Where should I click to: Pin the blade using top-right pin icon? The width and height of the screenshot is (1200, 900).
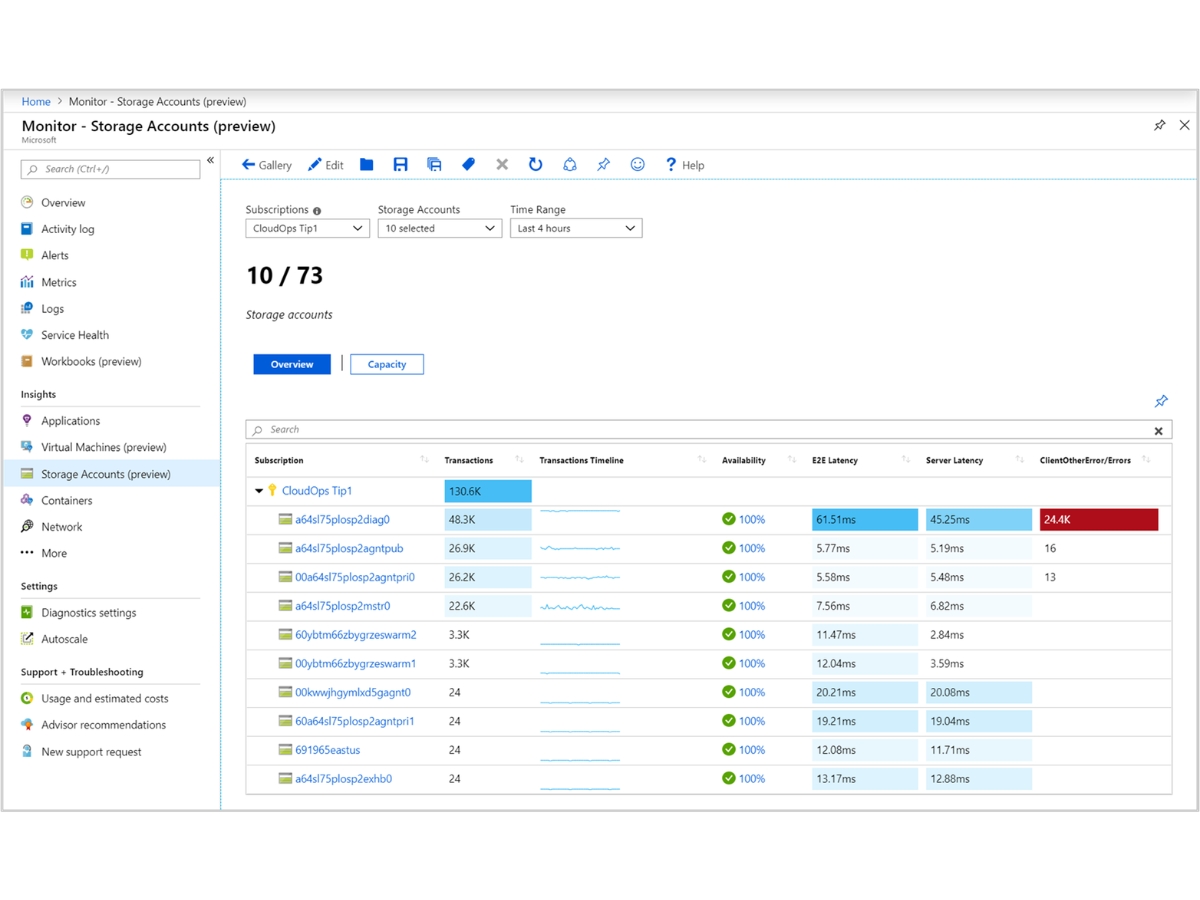[1160, 126]
